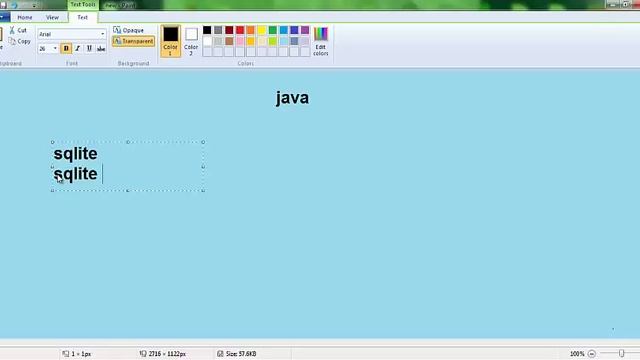Open the Edit colors dialog
Viewport: 640px width, 360px height.
(x=320, y=41)
